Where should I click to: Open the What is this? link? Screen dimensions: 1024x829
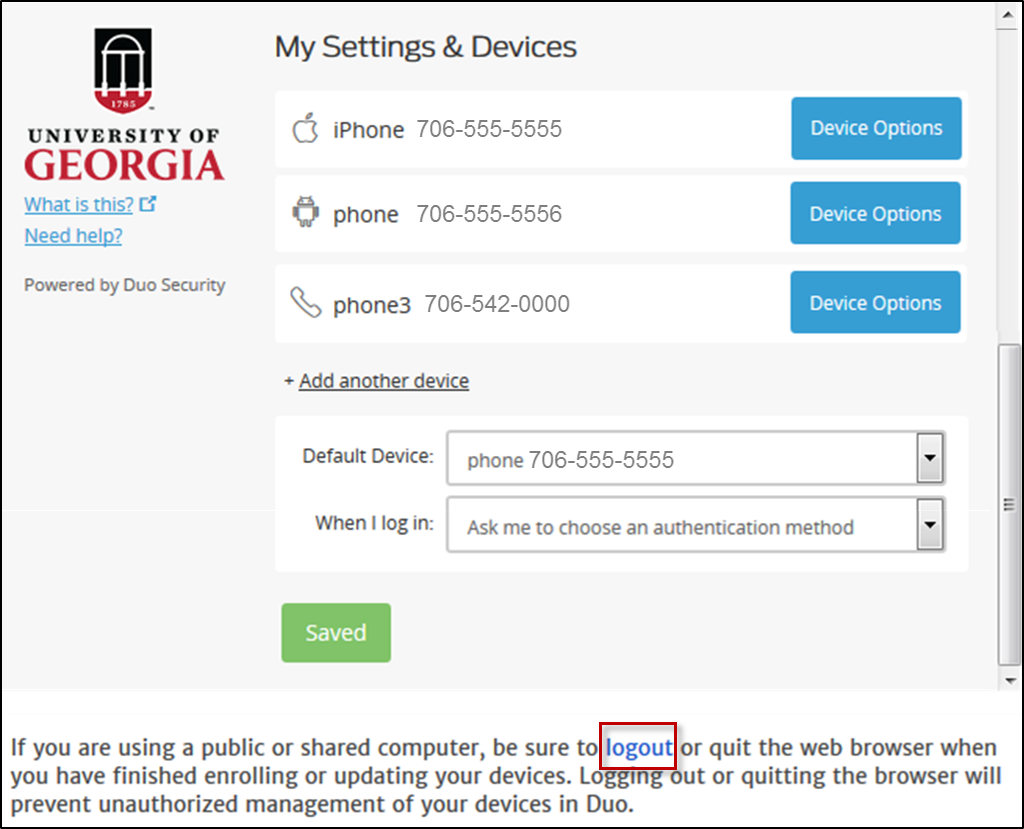click(x=79, y=204)
